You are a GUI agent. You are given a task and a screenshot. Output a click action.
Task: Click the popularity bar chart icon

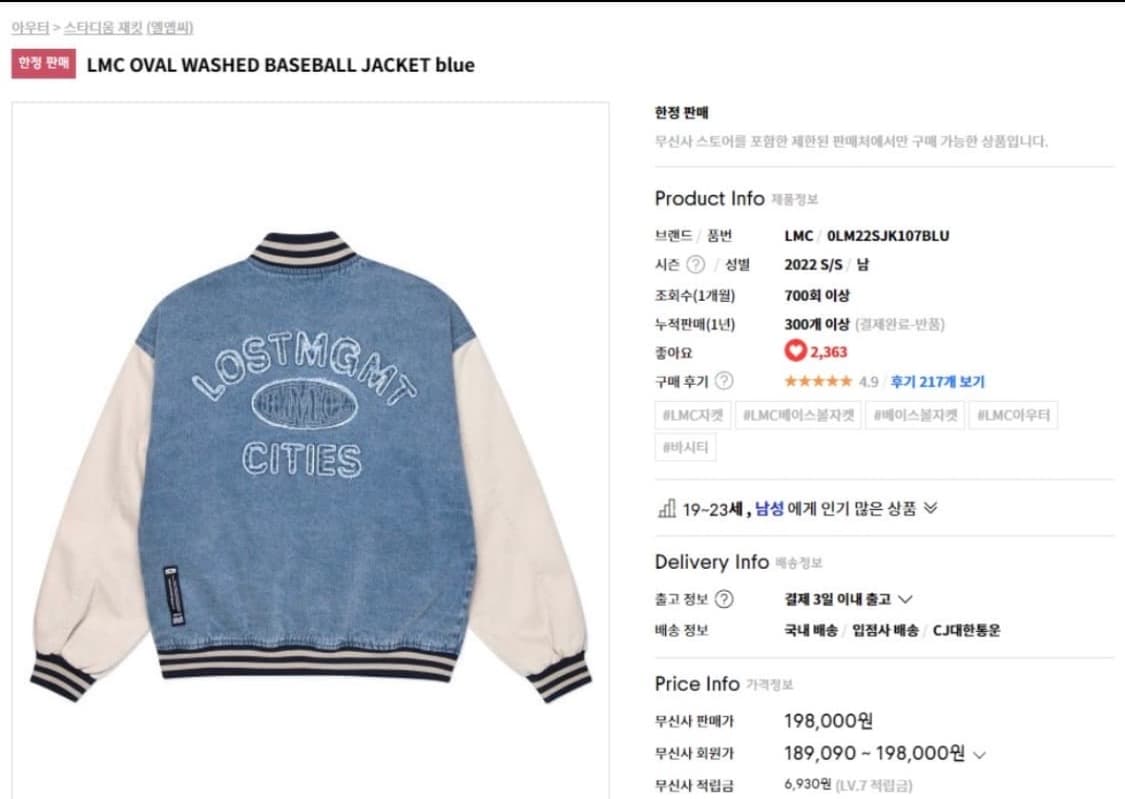point(667,509)
